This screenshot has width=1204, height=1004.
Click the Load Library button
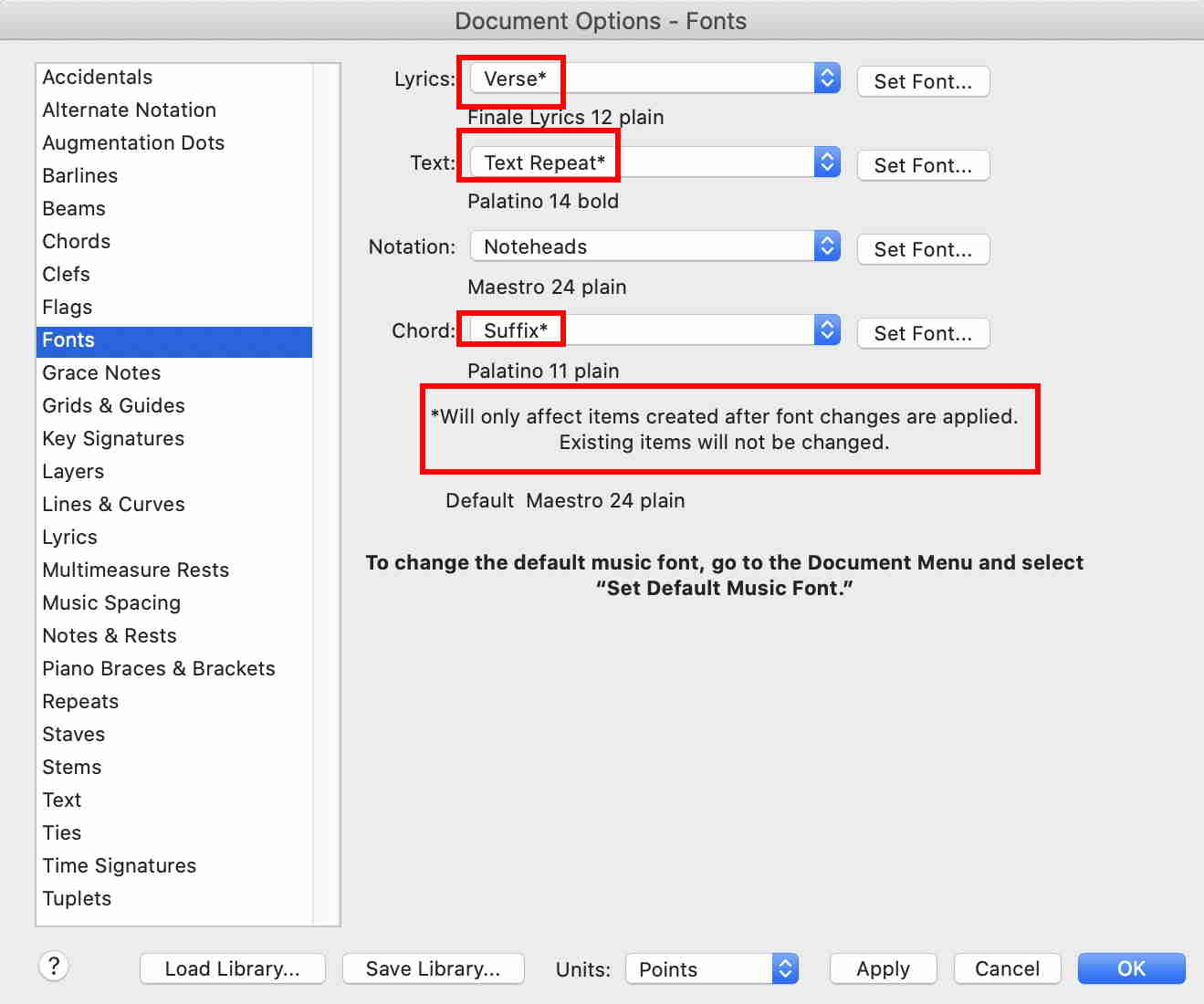(232, 968)
